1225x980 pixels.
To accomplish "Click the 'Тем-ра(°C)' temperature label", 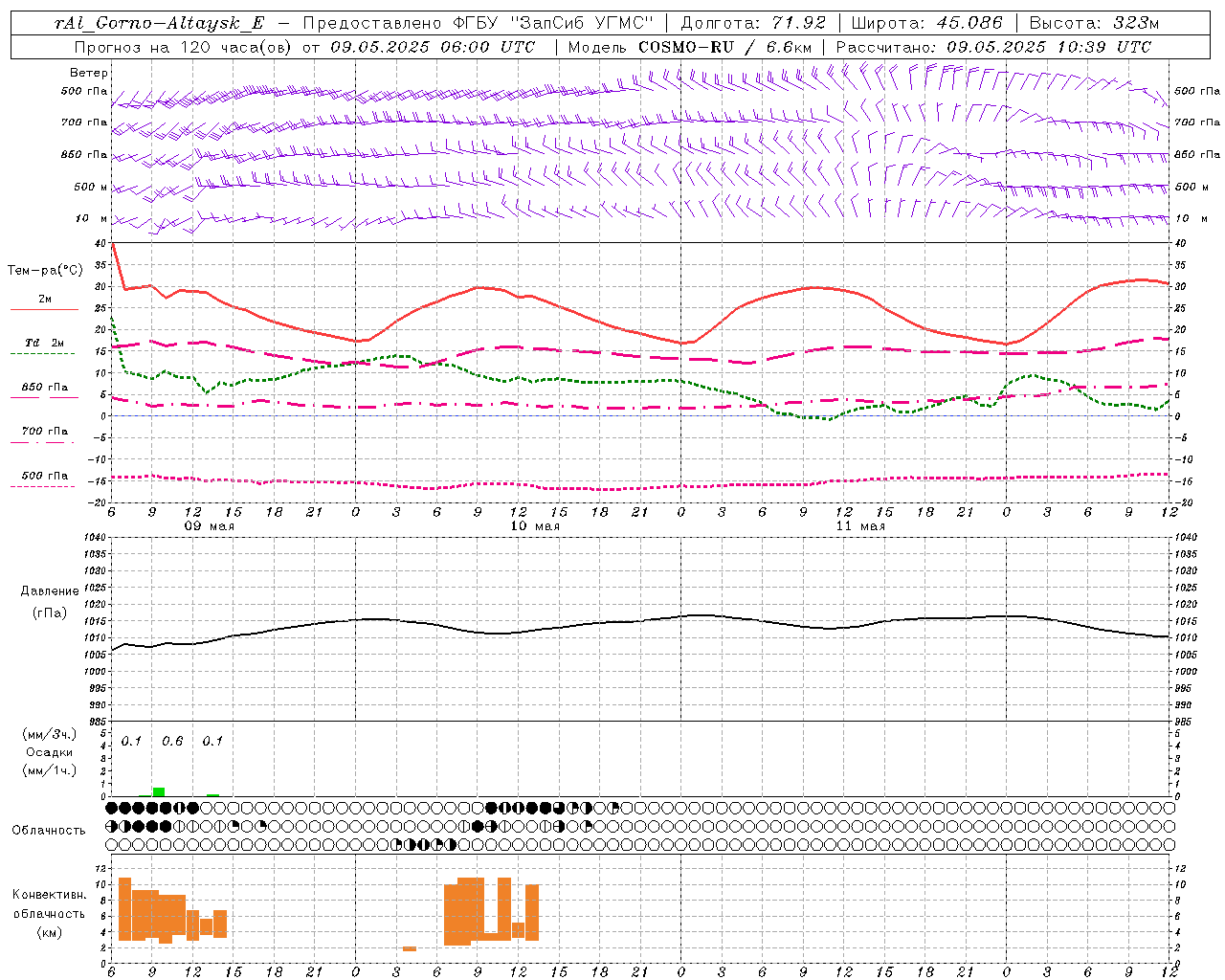I will pyautogui.click(x=45, y=271).
